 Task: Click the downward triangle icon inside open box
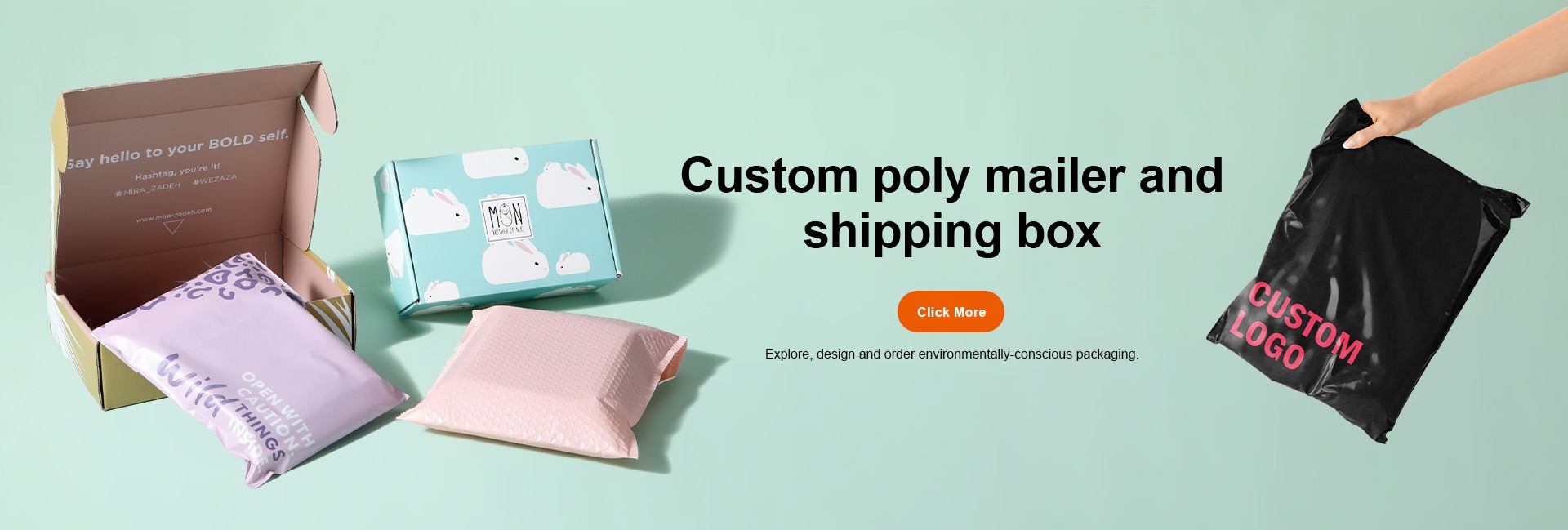pyautogui.click(x=172, y=228)
